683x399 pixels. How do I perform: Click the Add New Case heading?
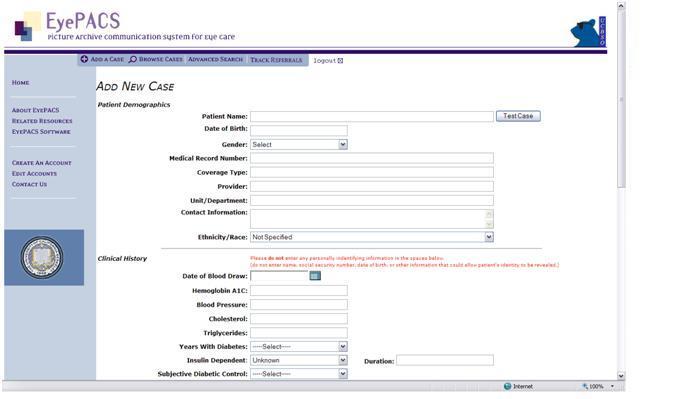(135, 86)
